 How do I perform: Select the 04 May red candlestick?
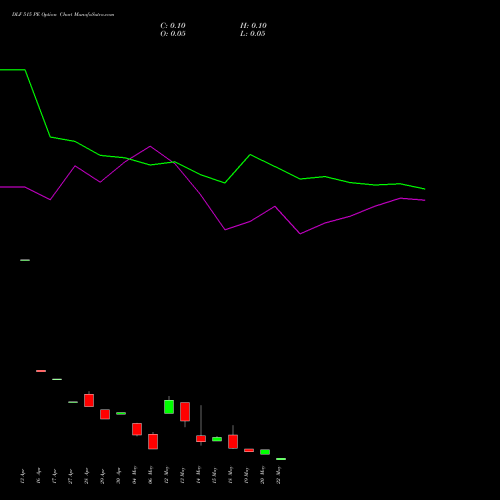click(137, 429)
